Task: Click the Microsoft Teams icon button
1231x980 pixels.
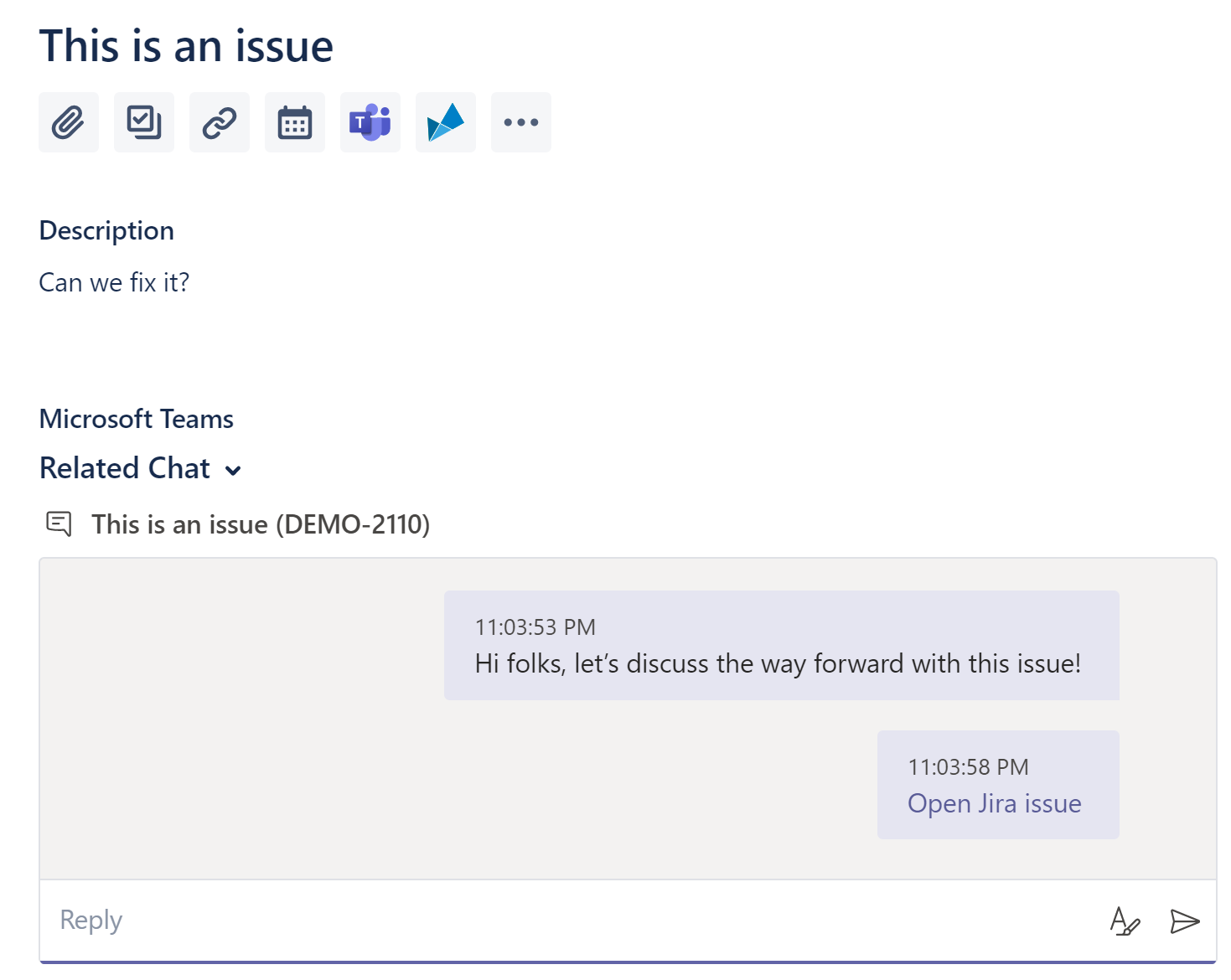Action: click(x=370, y=122)
